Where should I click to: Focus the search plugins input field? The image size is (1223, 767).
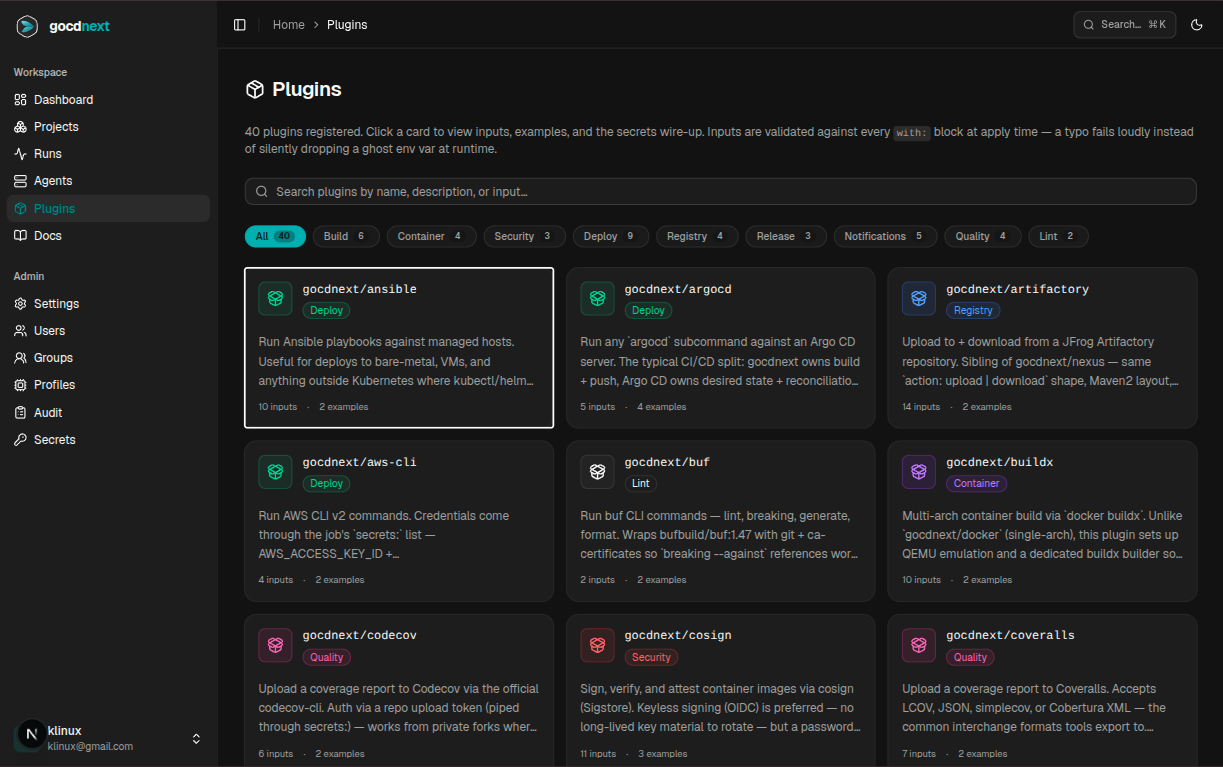pos(720,191)
